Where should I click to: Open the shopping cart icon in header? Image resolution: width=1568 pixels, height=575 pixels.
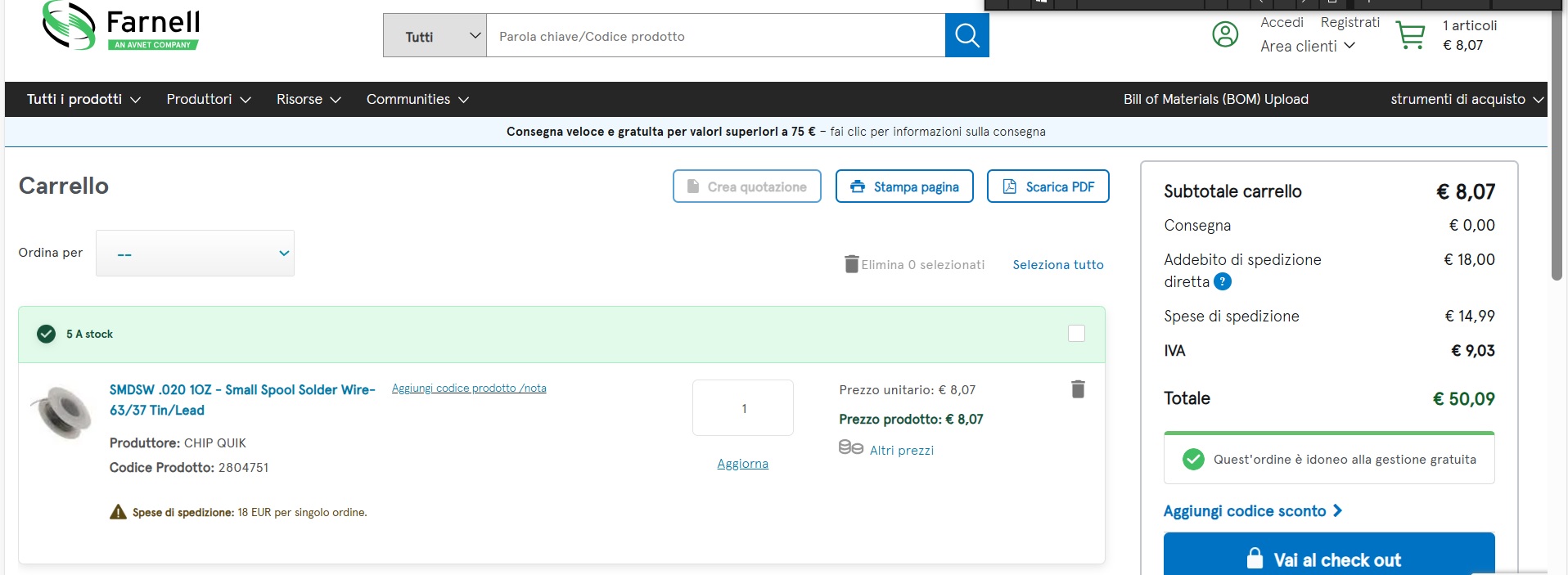[1410, 35]
